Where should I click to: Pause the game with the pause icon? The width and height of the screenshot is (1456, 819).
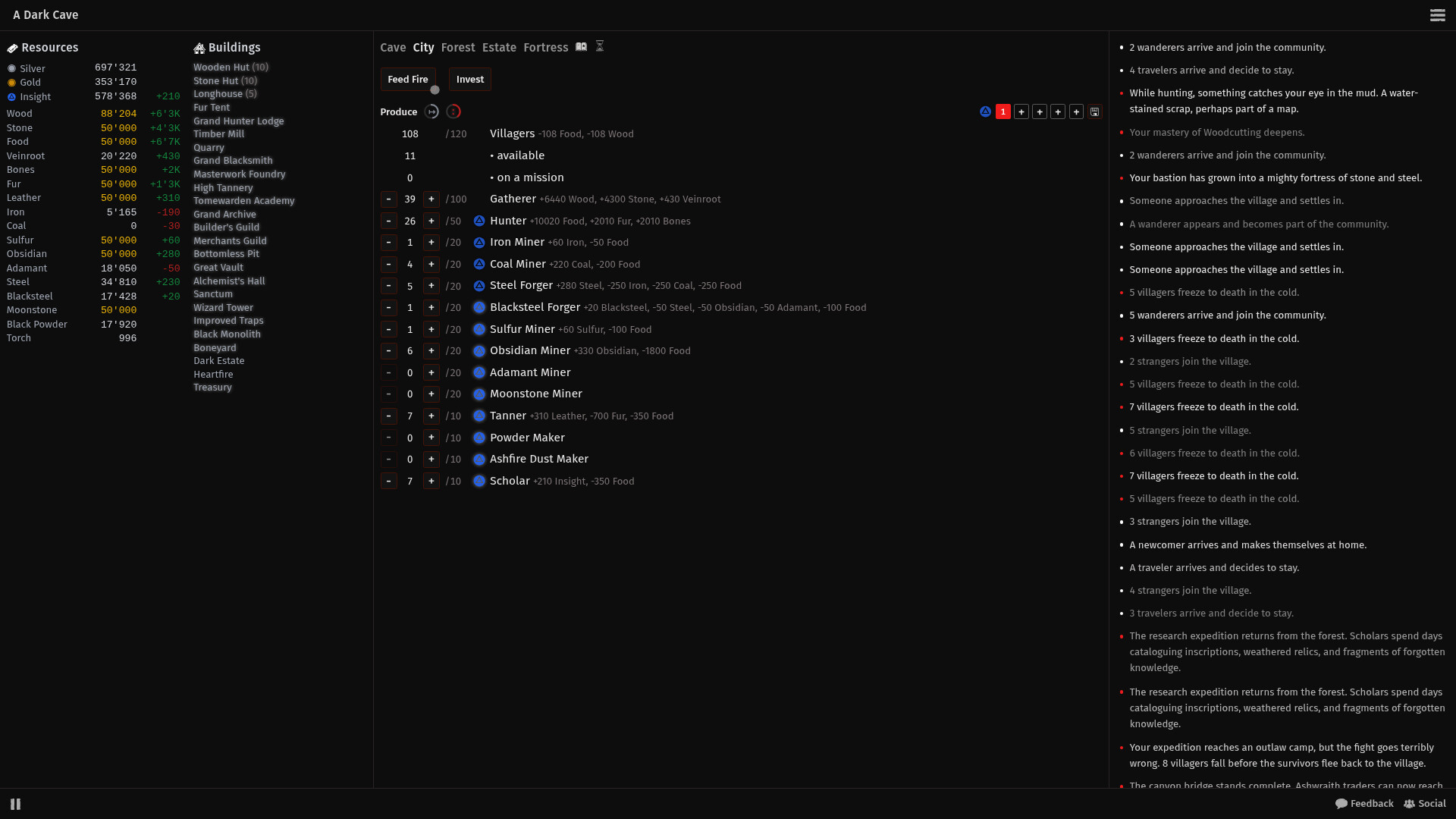point(15,804)
